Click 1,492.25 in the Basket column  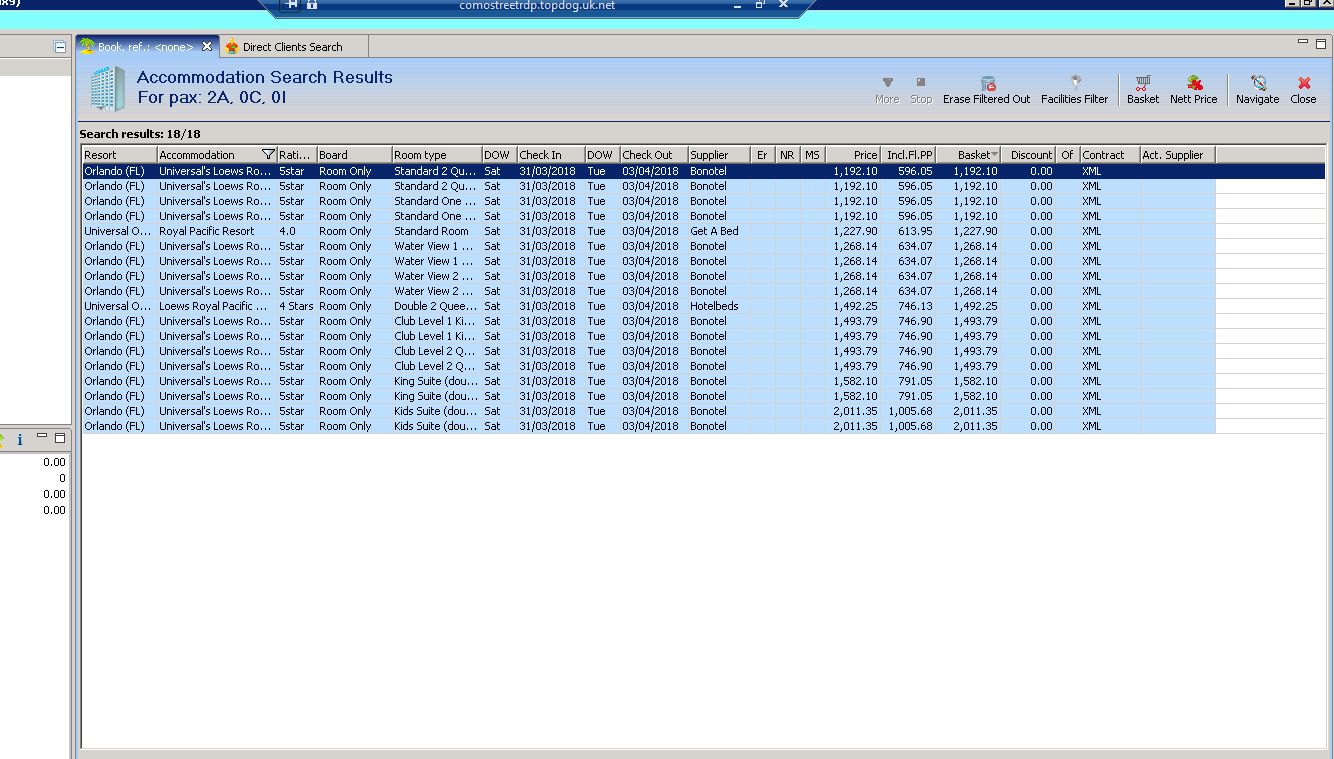968,306
